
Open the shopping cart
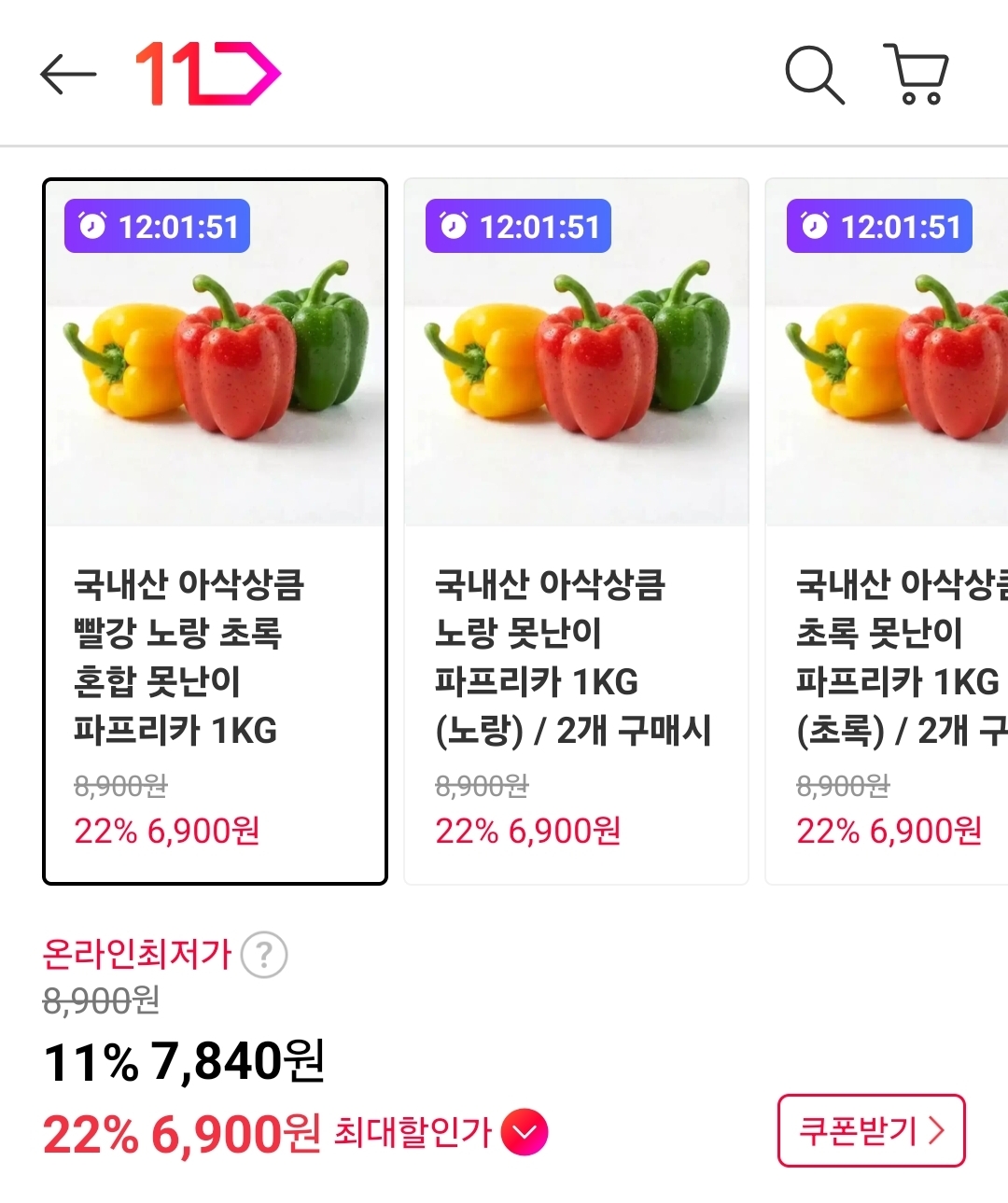pos(916,74)
